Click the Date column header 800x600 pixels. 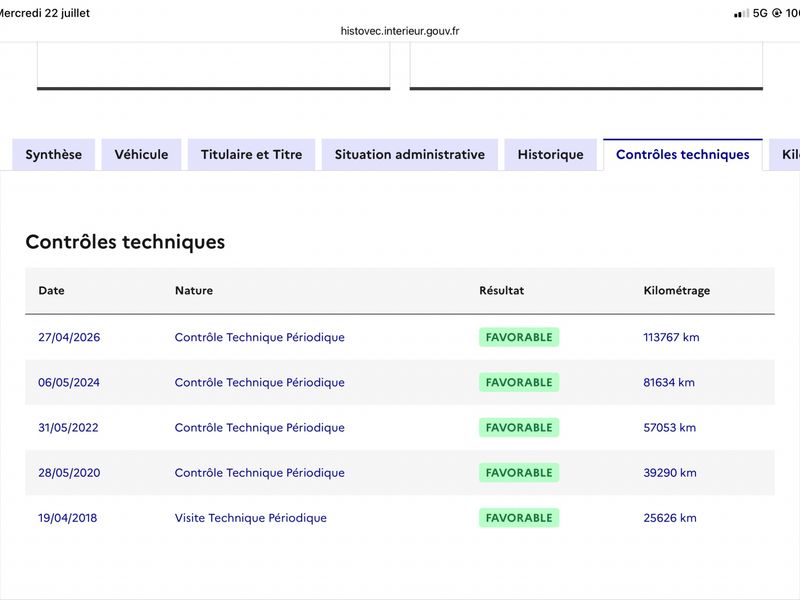point(52,291)
